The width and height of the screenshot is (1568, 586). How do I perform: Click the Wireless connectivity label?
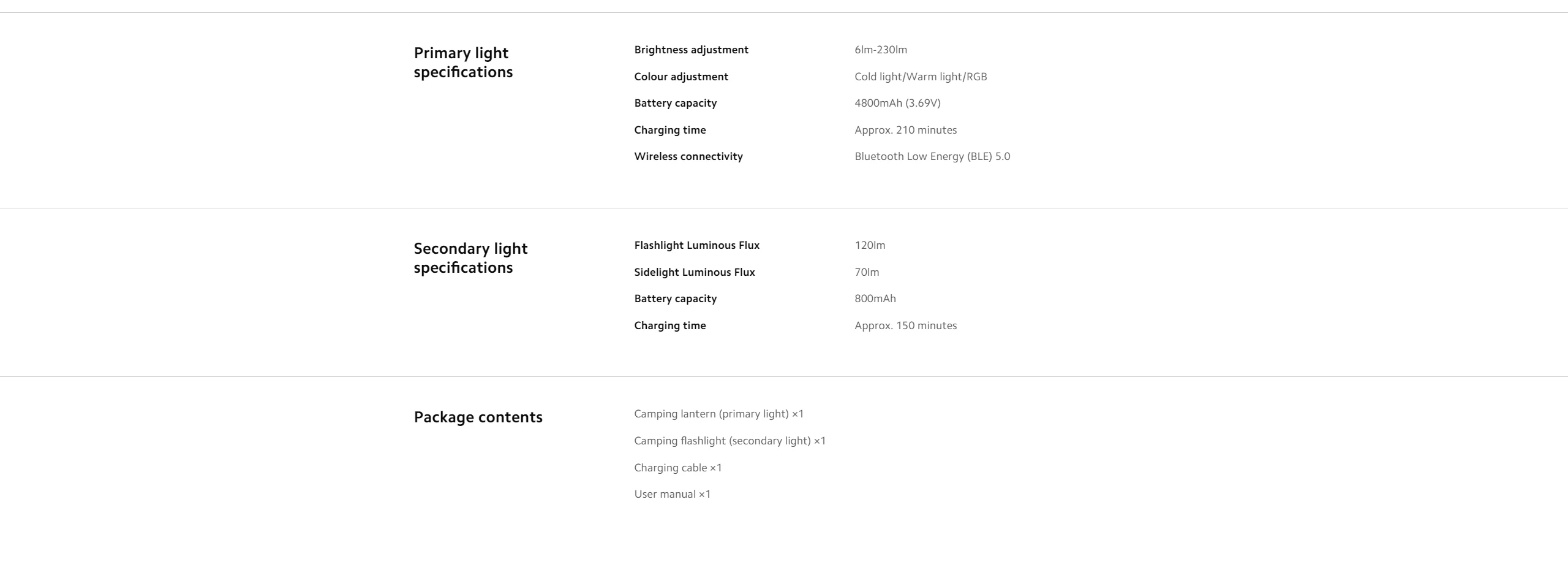point(688,156)
